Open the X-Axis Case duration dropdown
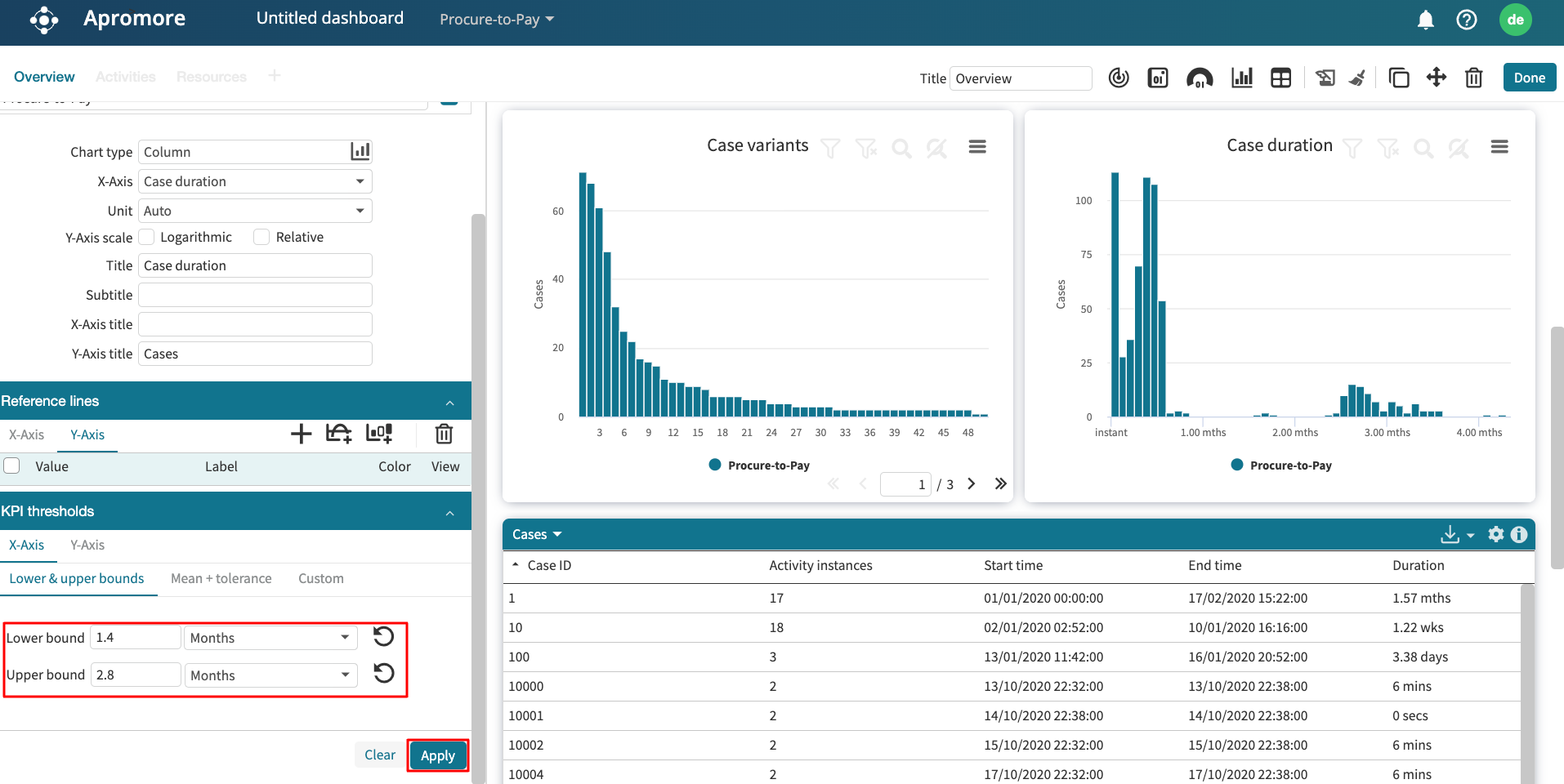1564x784 pixels. pos(255,181)
